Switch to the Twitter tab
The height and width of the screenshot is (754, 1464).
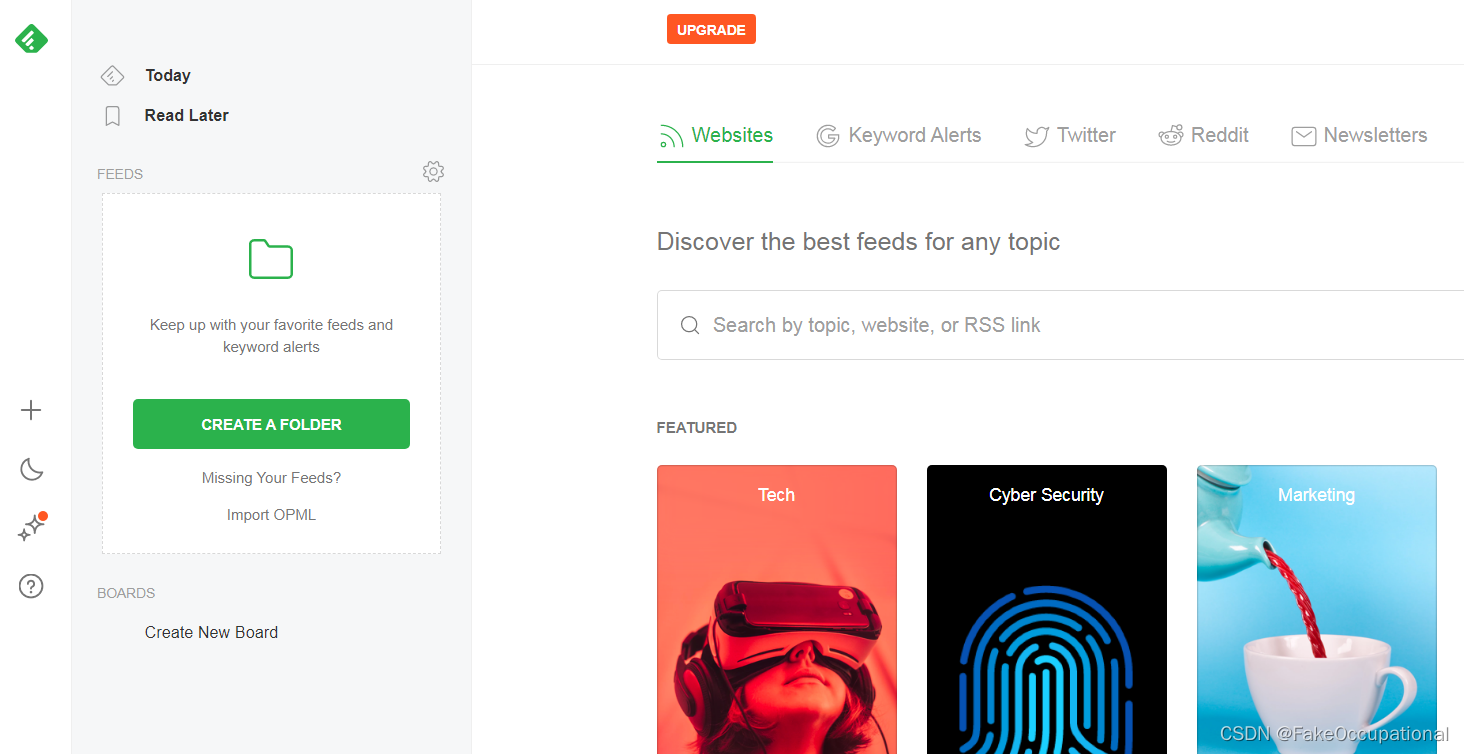pos(1070,136)
